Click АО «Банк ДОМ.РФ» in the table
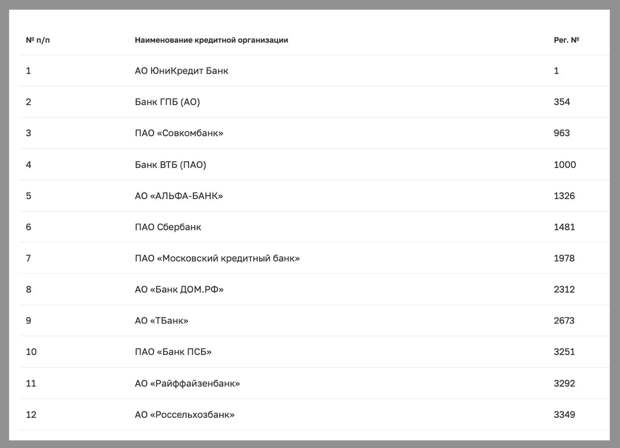The height and width of the screenshot is (448, 620). tap(179, 289)
